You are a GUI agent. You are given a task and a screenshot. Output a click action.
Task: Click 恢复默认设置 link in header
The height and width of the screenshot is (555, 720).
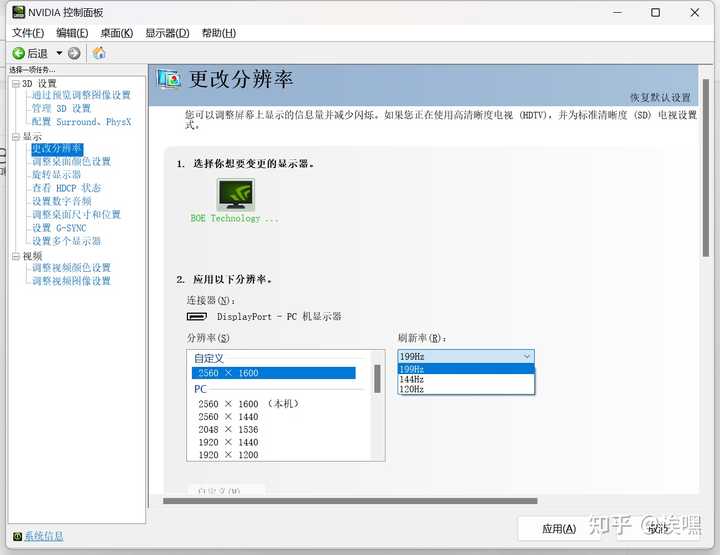coord(660,97)
